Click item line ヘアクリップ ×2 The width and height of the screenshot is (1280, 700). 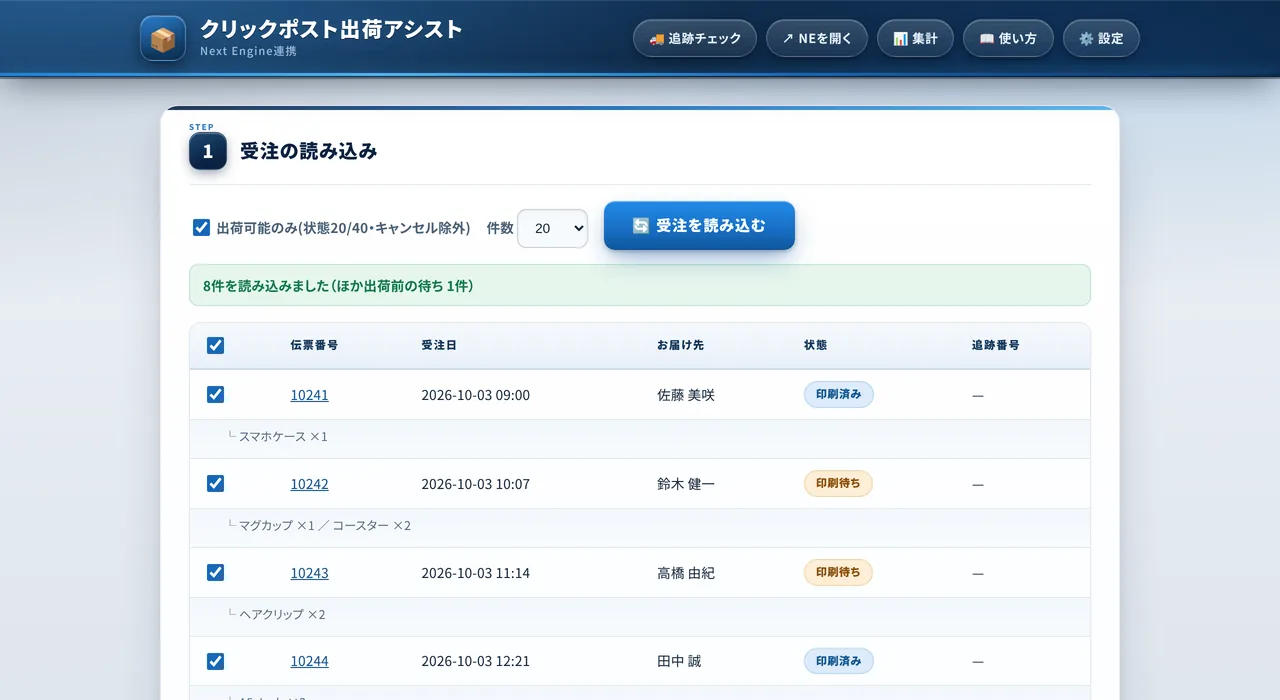tap(282, 615)
